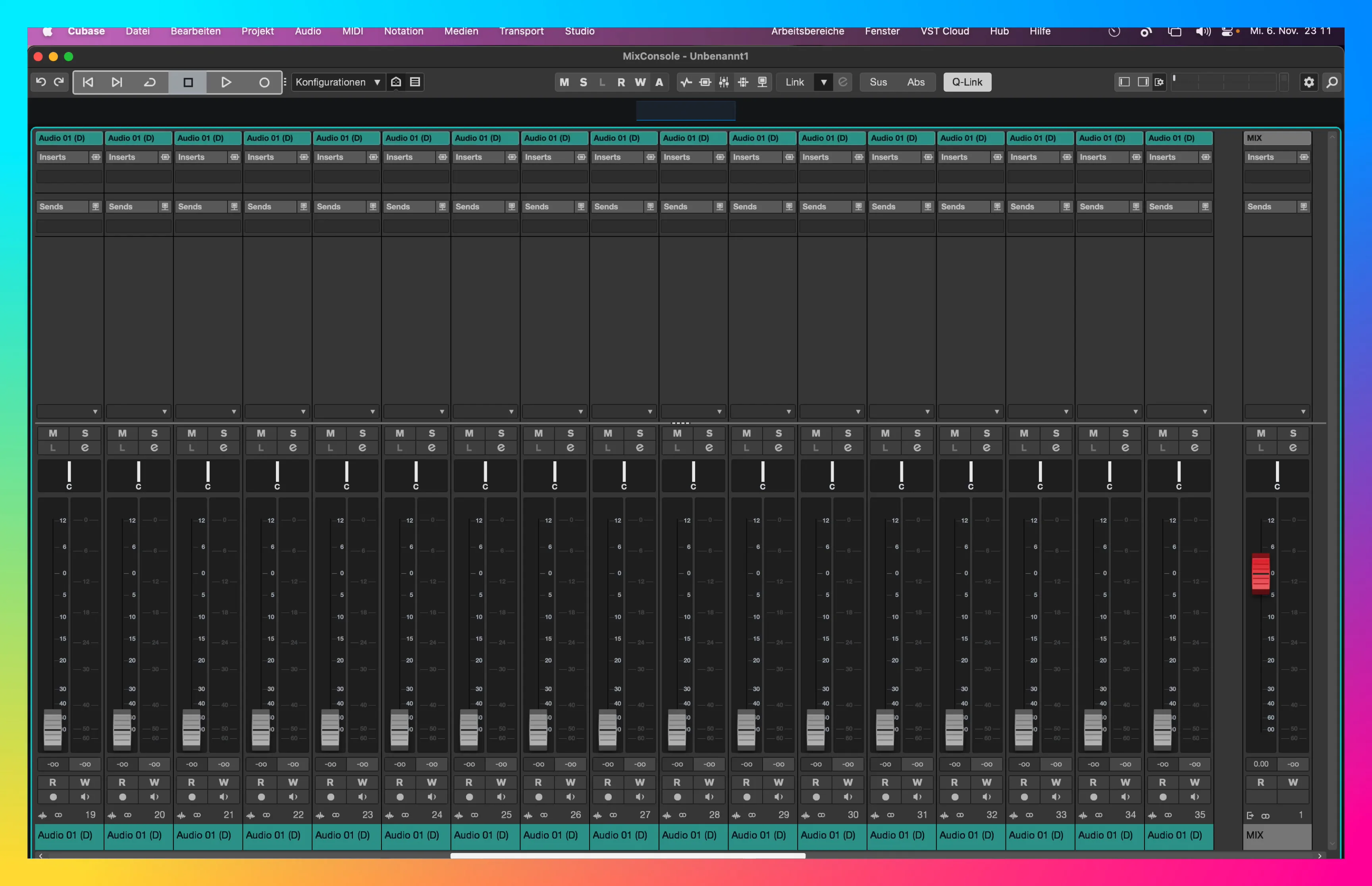The image size is (1372, 886).
Task: Open the Link mode dropdown arrow
Action: (x=824, y=82)
